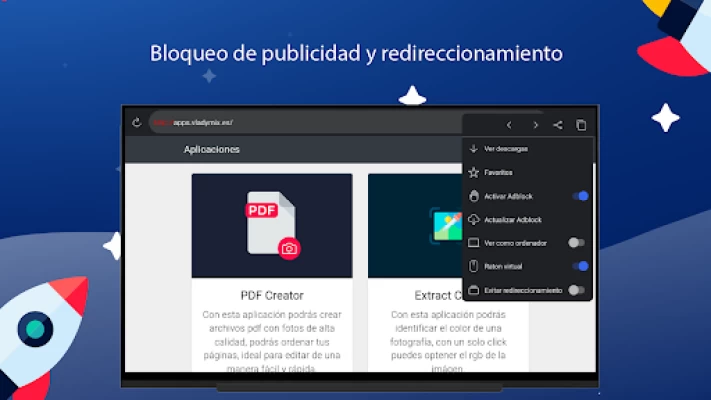
Task: Turn off the Raton virtual toggle
Action: pyautogui.click(x=578, y=266)
